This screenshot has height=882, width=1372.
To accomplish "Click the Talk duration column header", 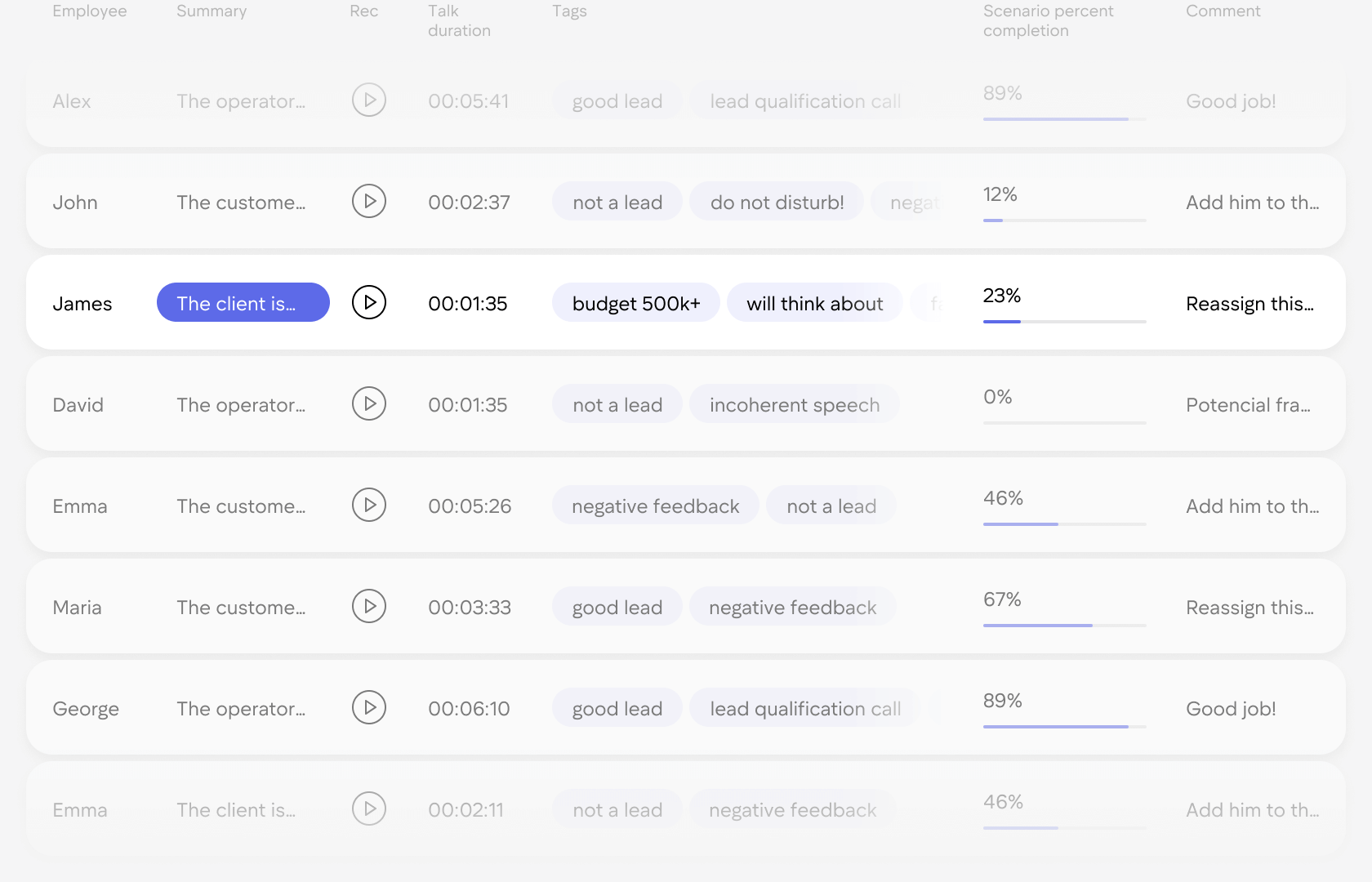I will (459, 21).
